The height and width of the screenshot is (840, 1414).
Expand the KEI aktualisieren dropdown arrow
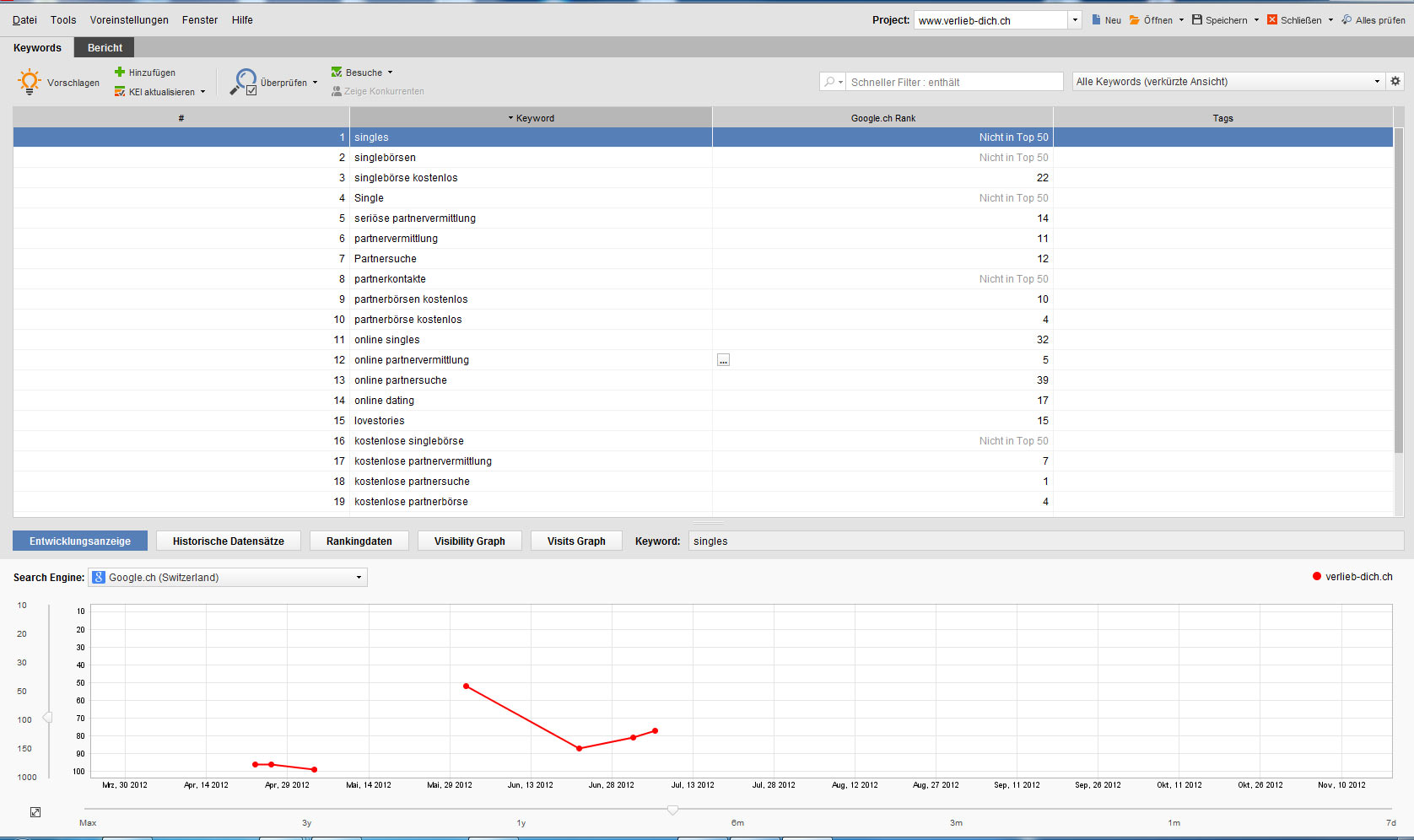pyautogui.click(x=202, y=92)
